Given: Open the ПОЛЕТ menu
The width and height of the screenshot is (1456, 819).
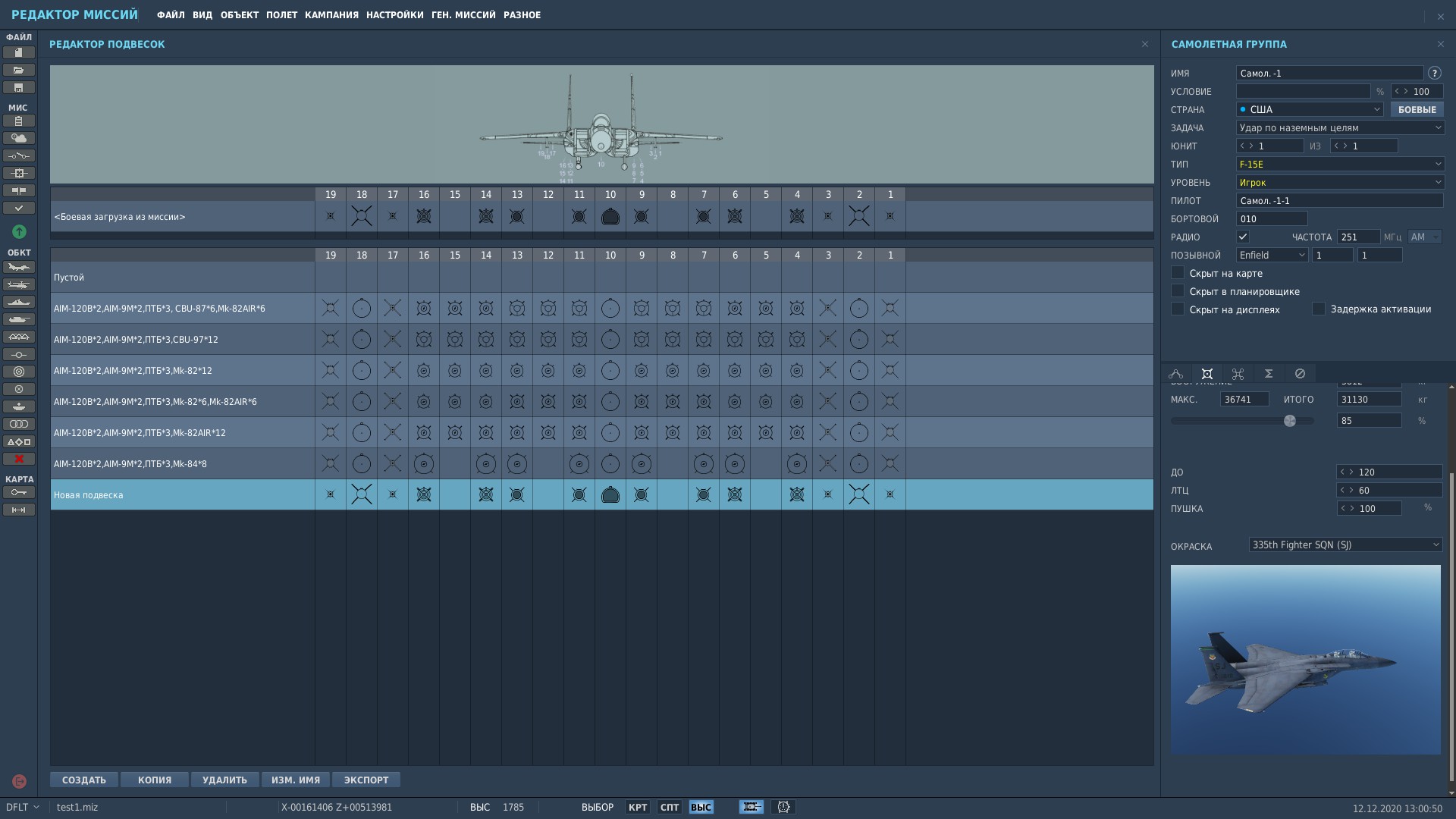Looking at the screenshot, I should (x=281, y=15).
